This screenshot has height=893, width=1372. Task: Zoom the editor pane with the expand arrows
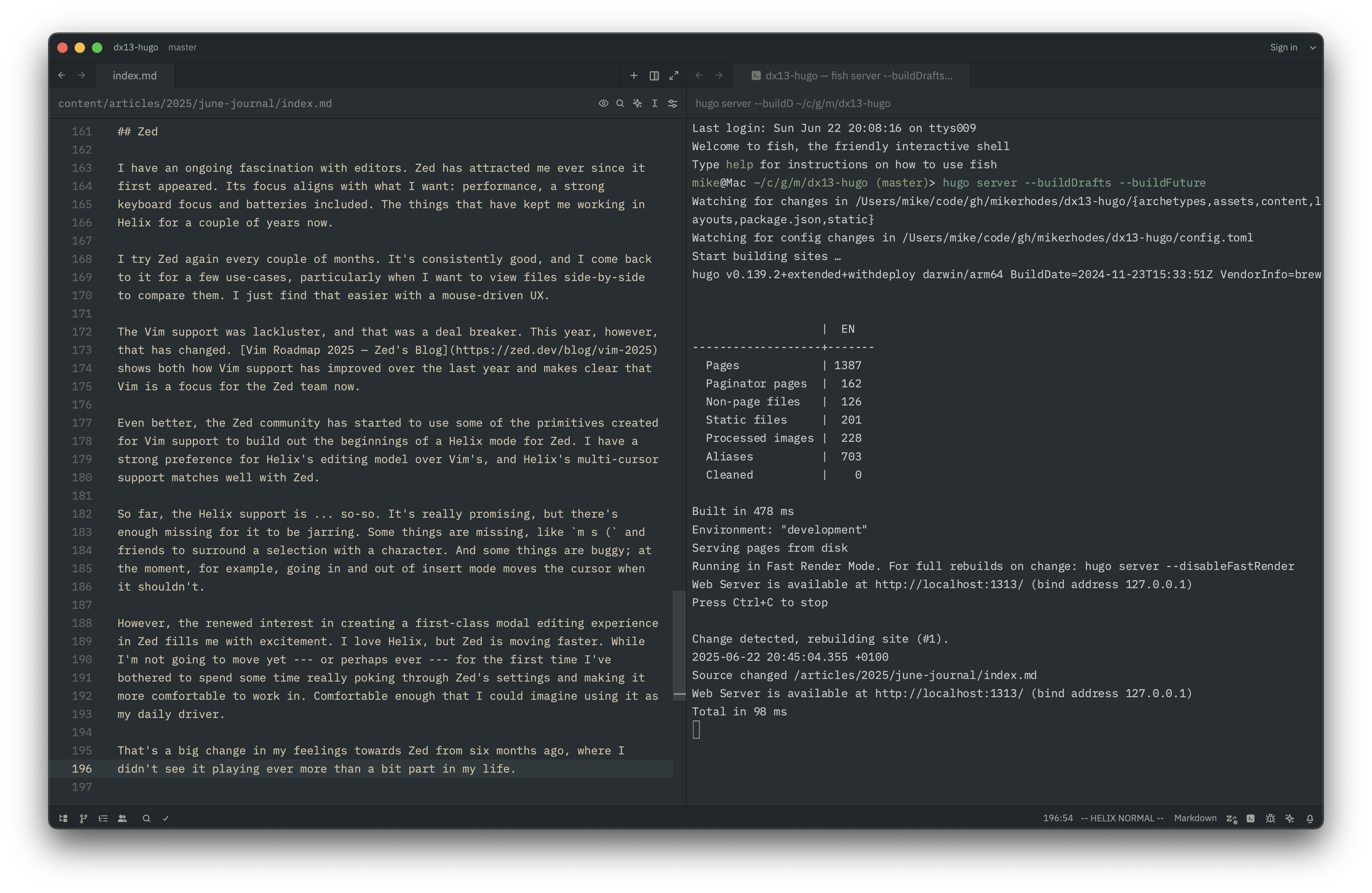point(673,75)
